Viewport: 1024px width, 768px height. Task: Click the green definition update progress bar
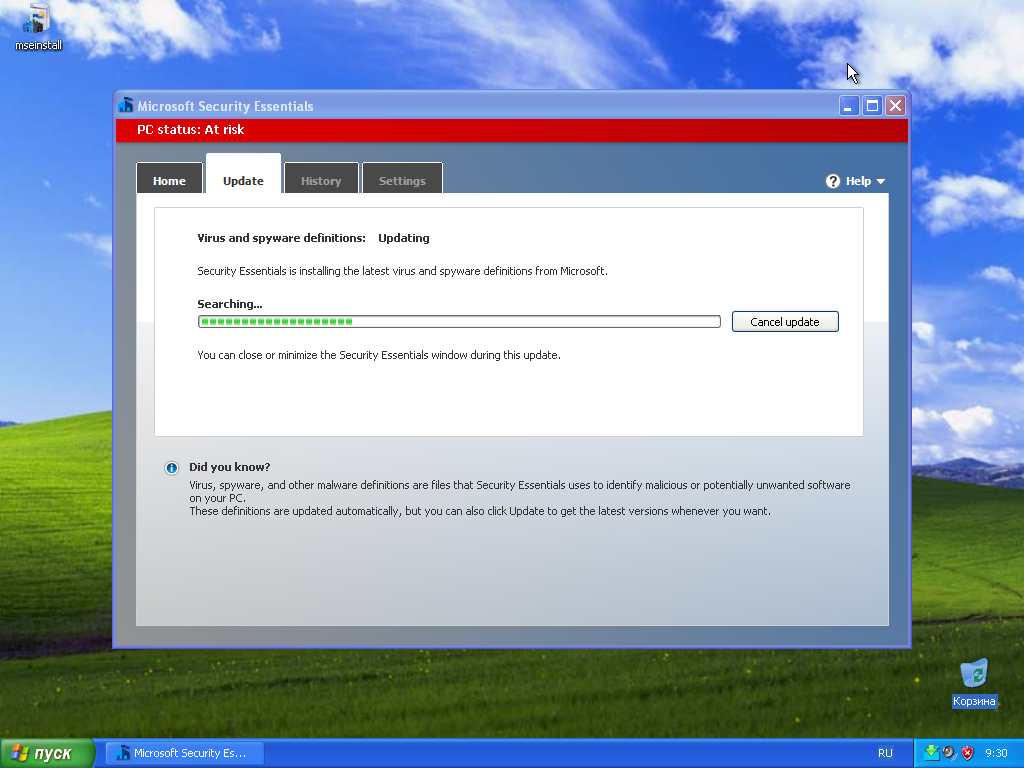(x=459, y=321)
